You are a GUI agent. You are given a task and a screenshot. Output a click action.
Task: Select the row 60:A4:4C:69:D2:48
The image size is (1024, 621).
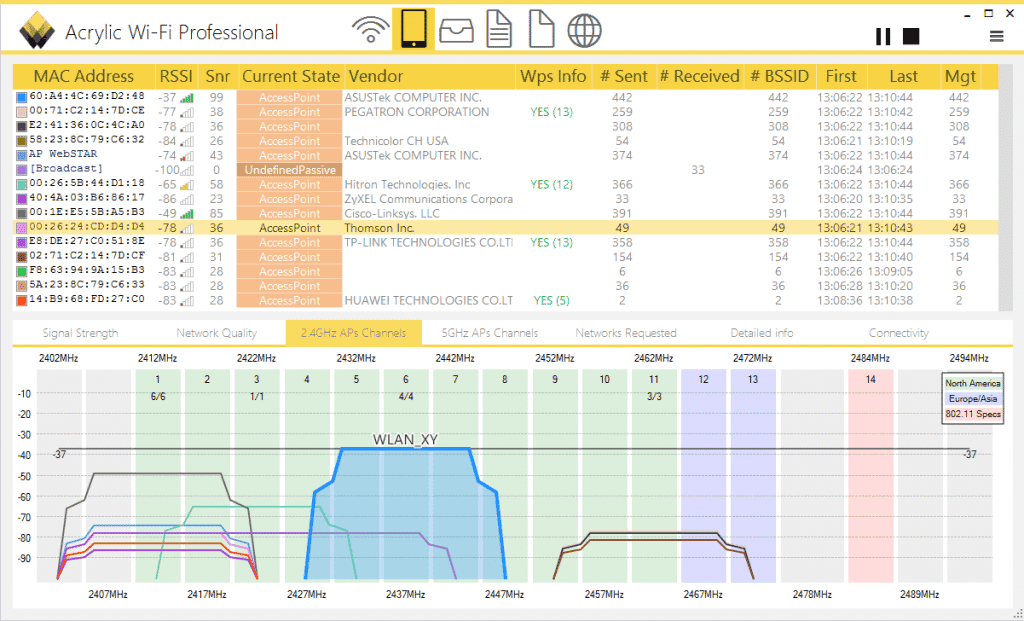tap(505, 97)
